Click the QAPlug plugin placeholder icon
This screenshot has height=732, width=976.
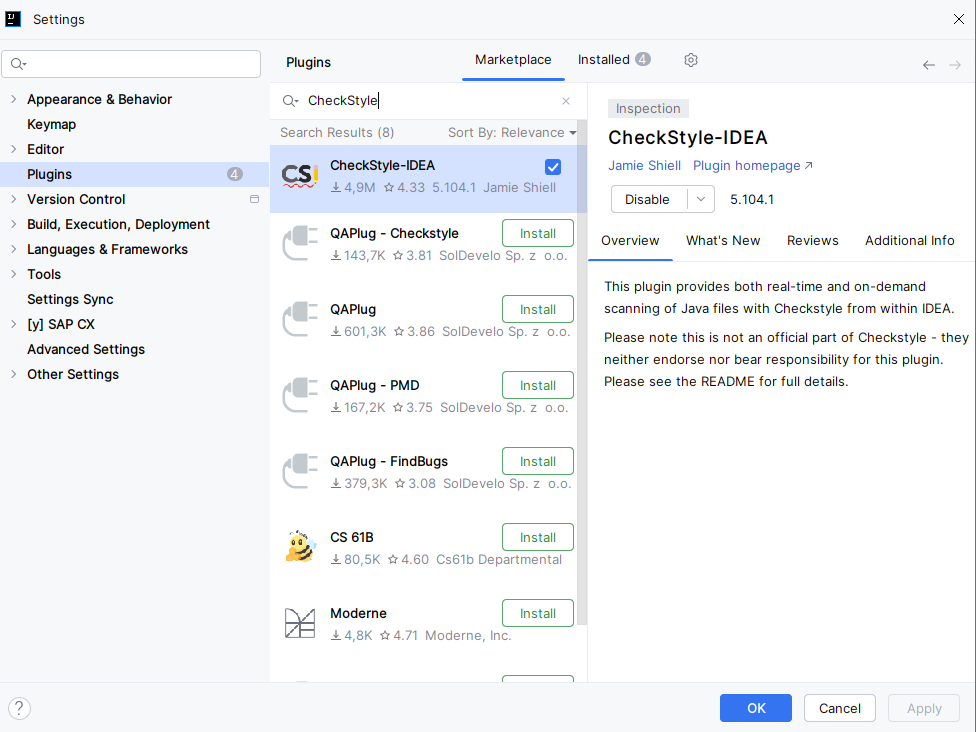(x=300, y=318)
